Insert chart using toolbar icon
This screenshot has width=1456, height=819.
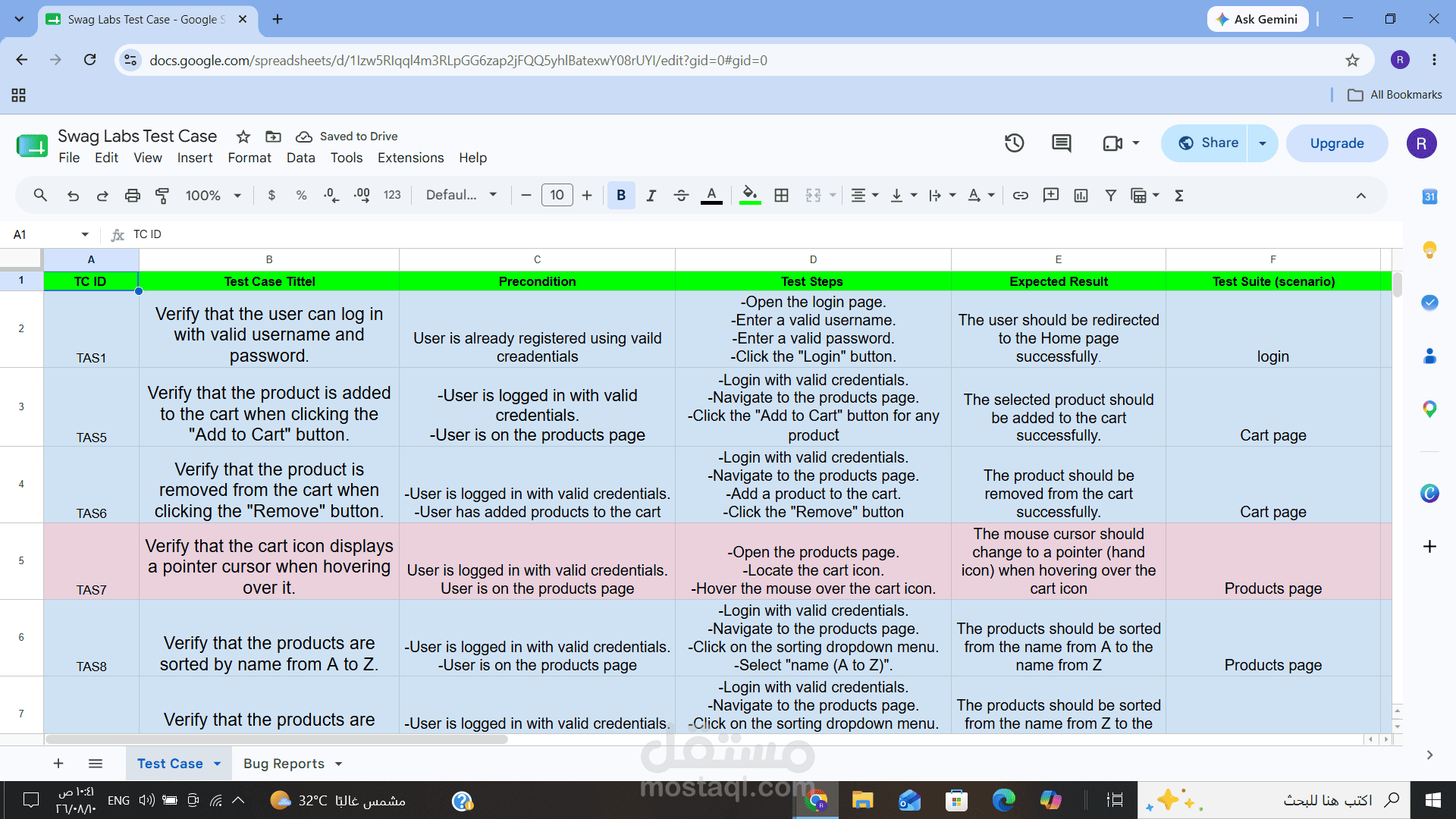pos(1081,196)
